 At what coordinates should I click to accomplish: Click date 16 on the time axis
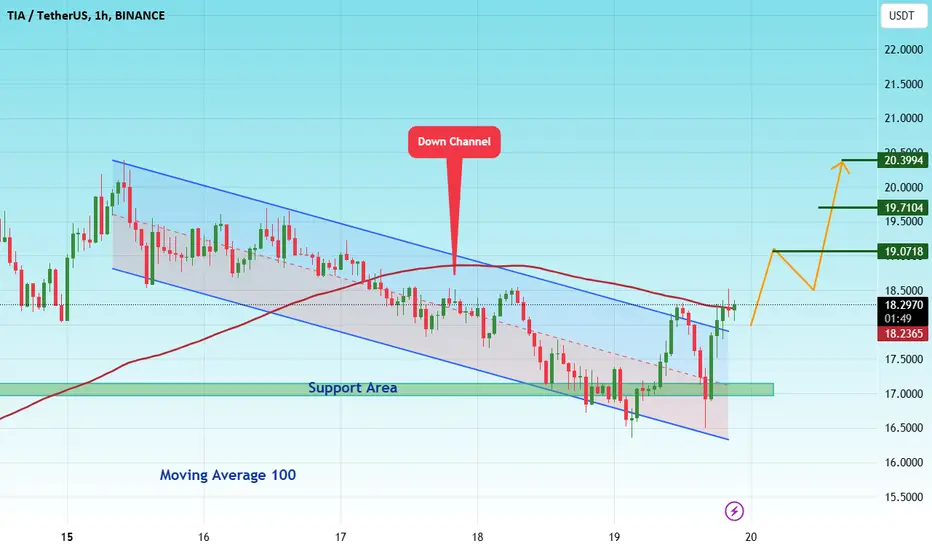pos(204,537)
